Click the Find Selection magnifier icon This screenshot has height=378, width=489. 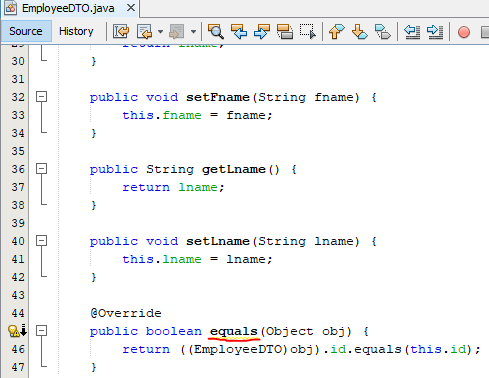(216, 32)
